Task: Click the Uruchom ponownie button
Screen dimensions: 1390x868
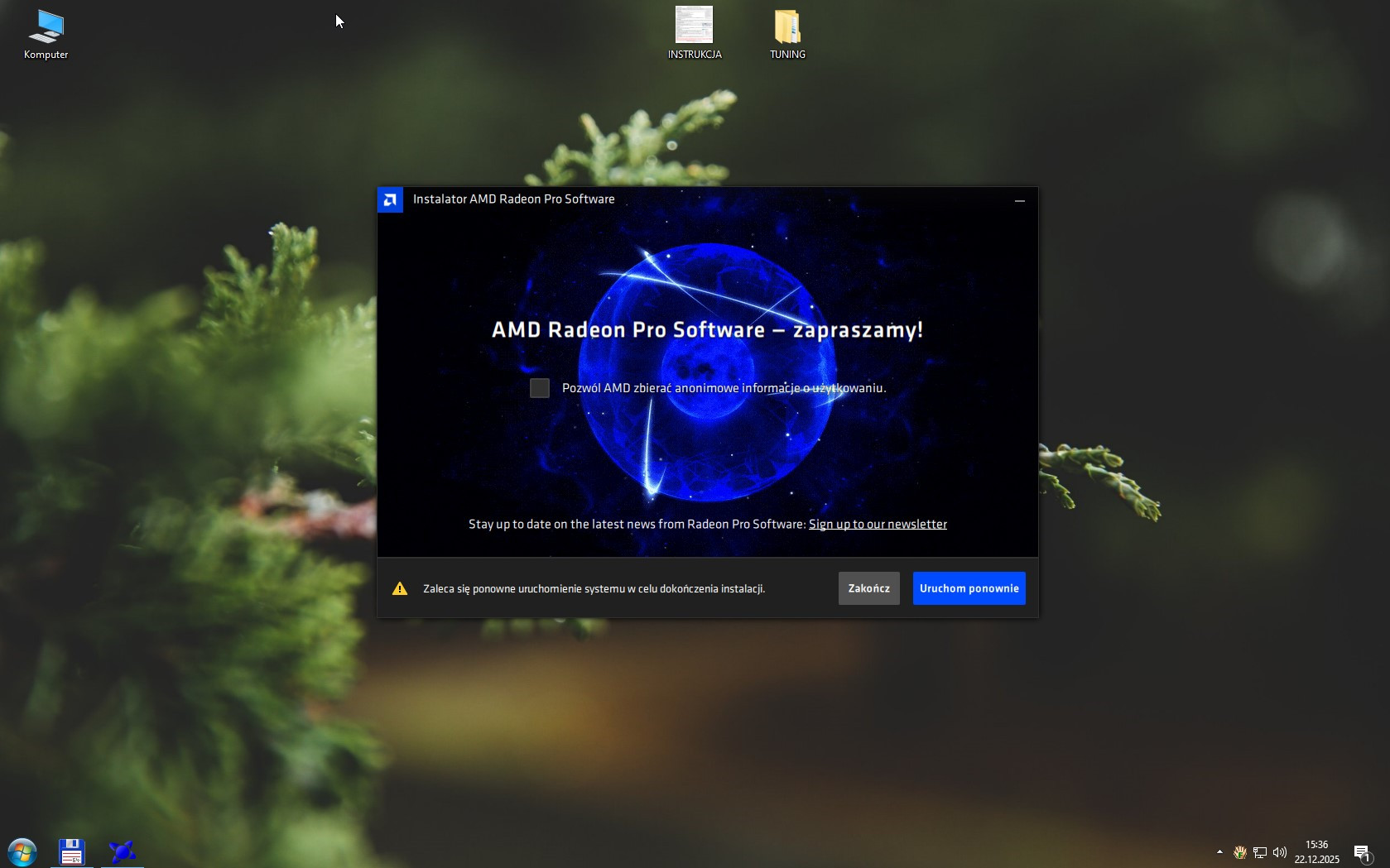Action: point(969,588)
